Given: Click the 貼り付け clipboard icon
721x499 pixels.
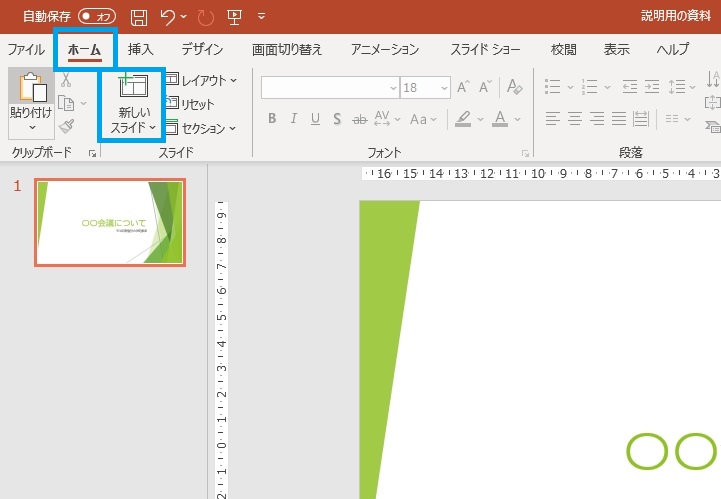Looking at the screenshot, I should 32,86.
